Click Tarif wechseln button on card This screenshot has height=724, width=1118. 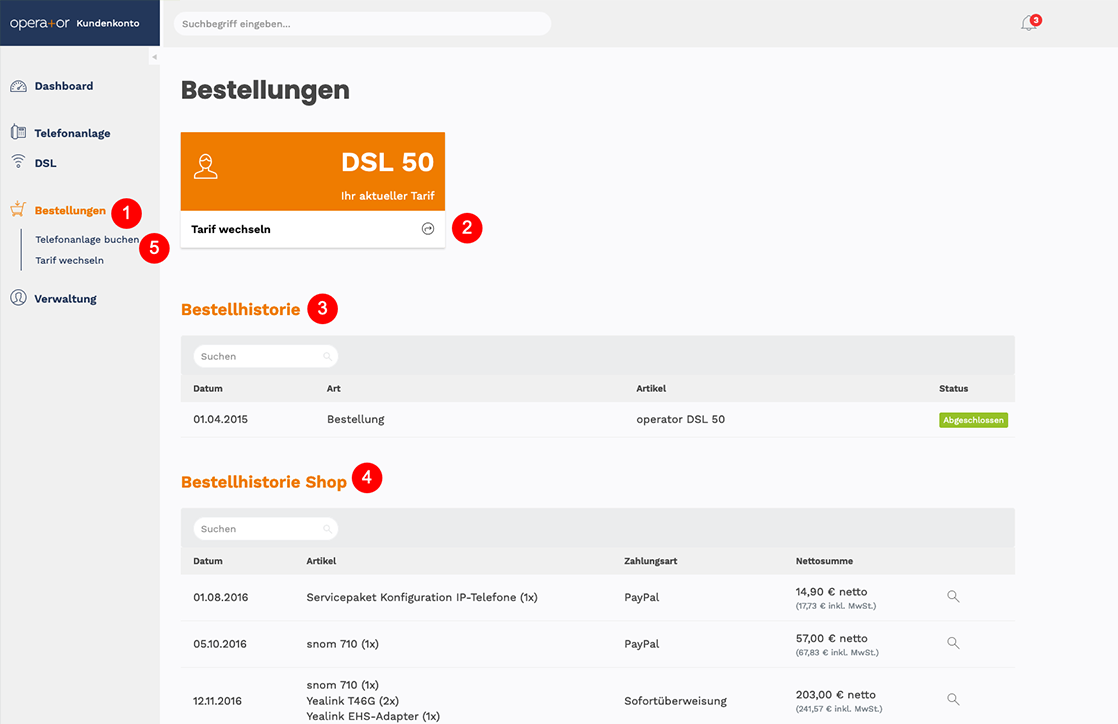pyautogui.click(x=312, y=229)
